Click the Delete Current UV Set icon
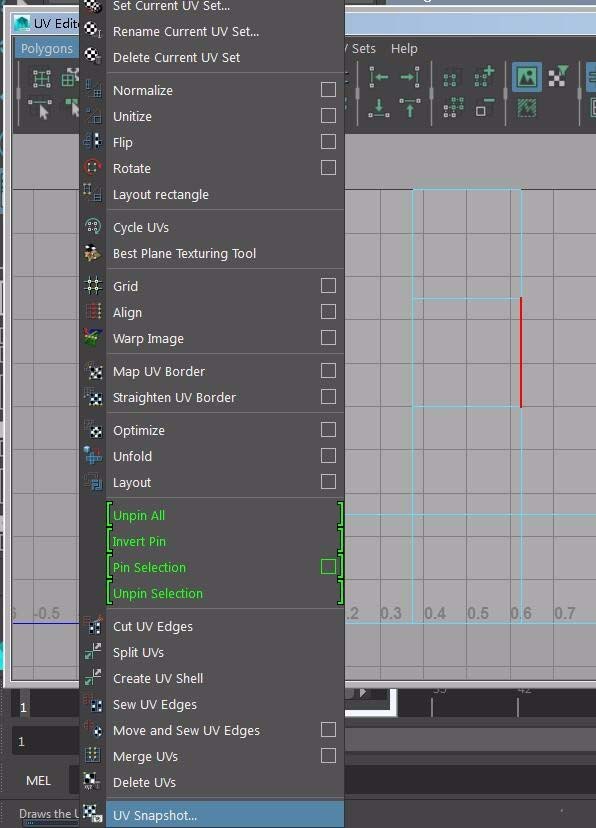 (x=92, y=55)
